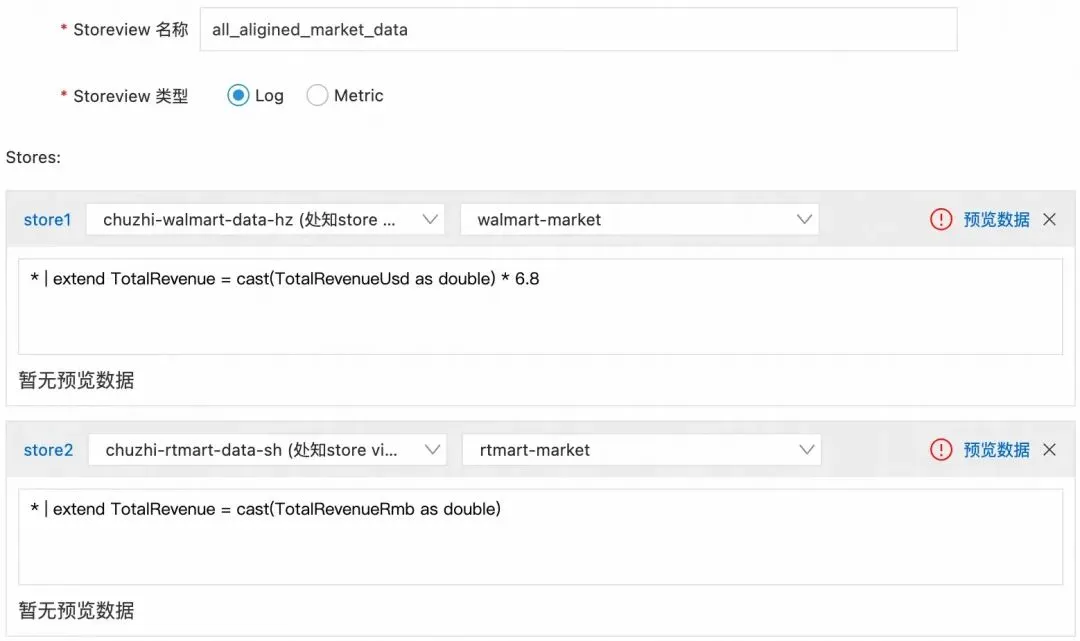
Task: Click the warning icon in store1 row
Action: pyautogui.click(x=941, y=220)
